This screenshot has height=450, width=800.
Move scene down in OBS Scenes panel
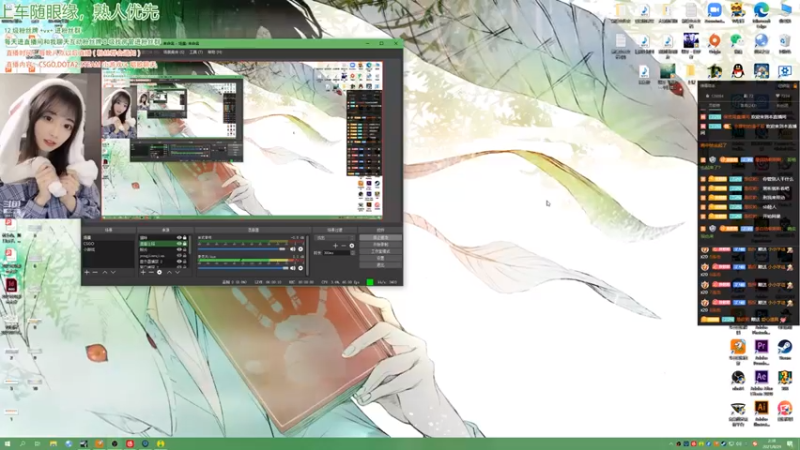(x=113, y=272)
